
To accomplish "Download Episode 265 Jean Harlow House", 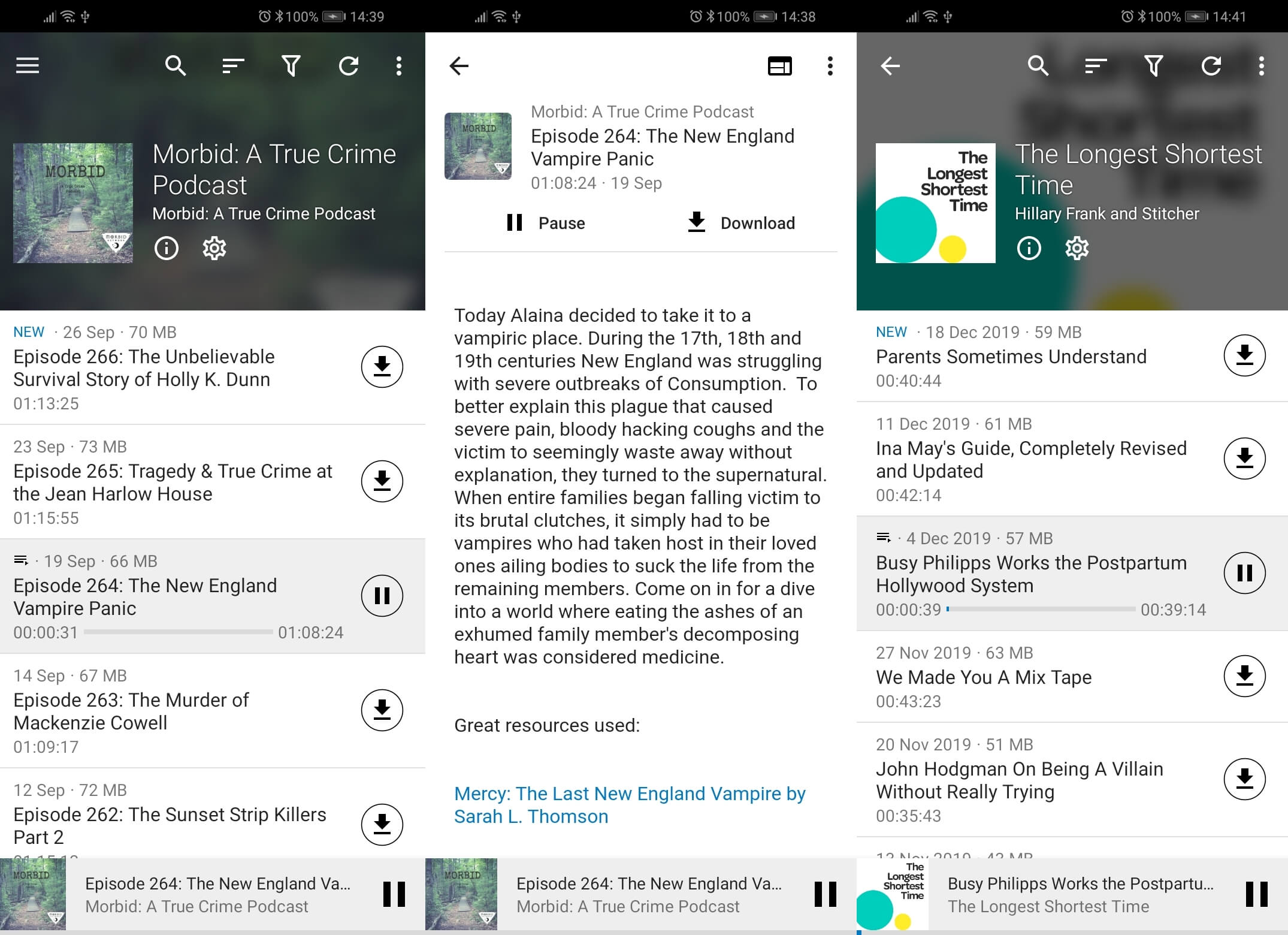I will 382,481.
